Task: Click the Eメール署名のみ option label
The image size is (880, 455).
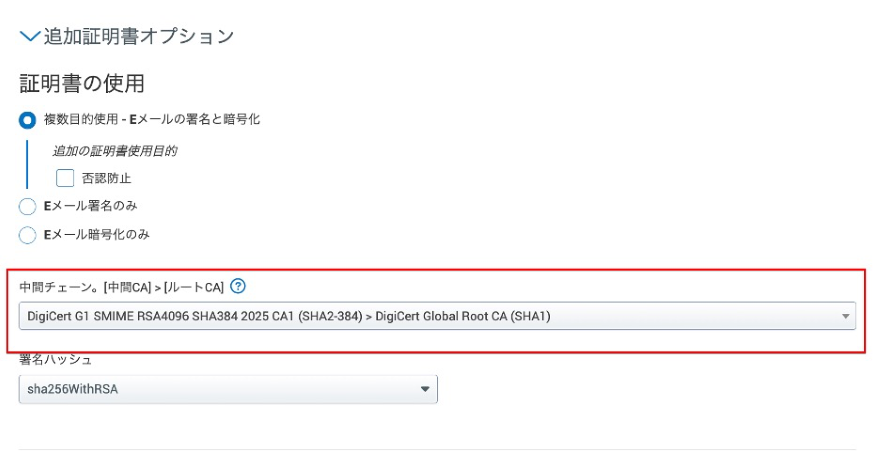Action: pyautogui.click(x=90, y=206)
